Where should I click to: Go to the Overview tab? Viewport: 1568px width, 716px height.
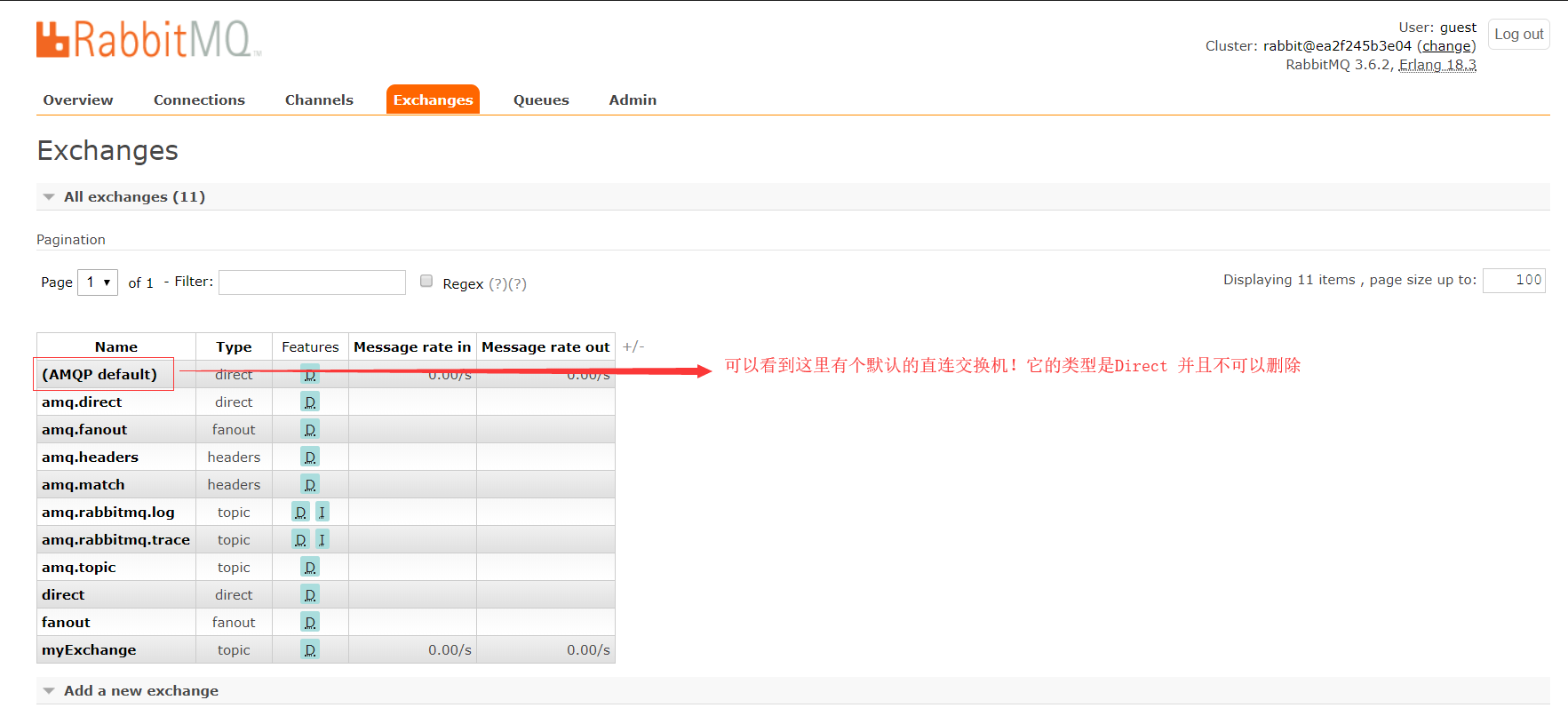click(78, 99)
